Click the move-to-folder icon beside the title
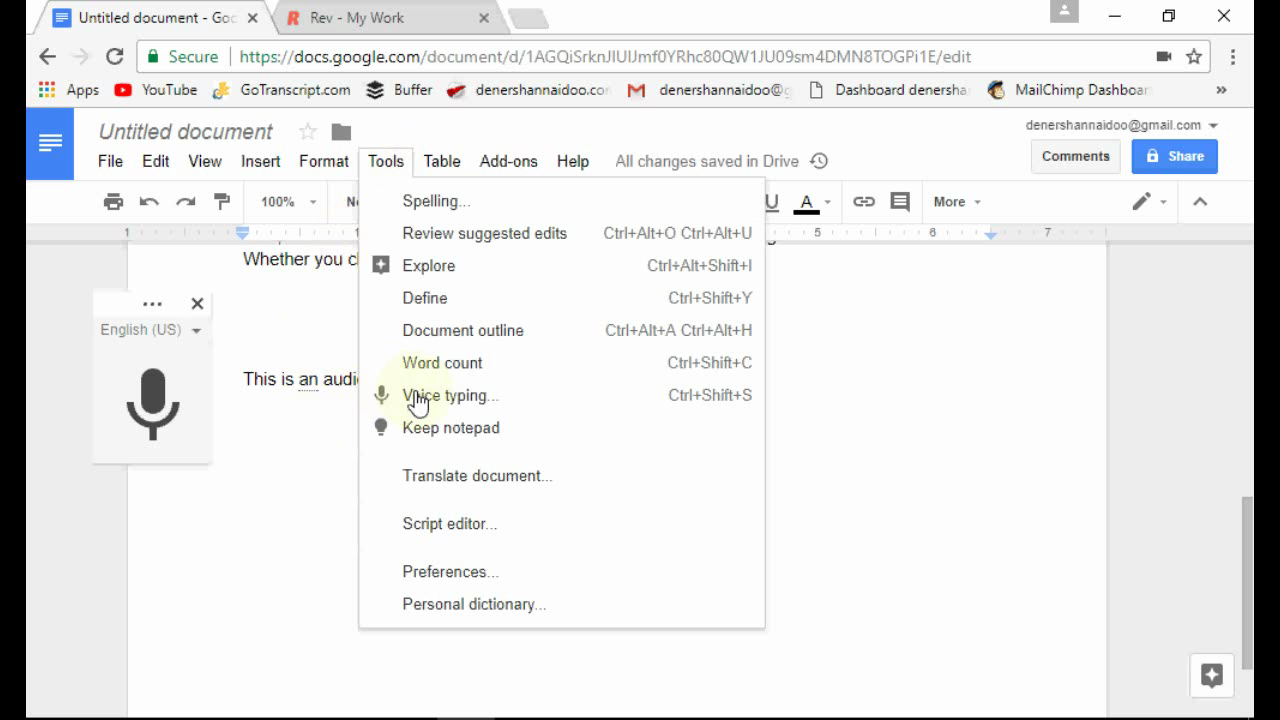Viewport: 1280px width, 720px height. (341, 132)
